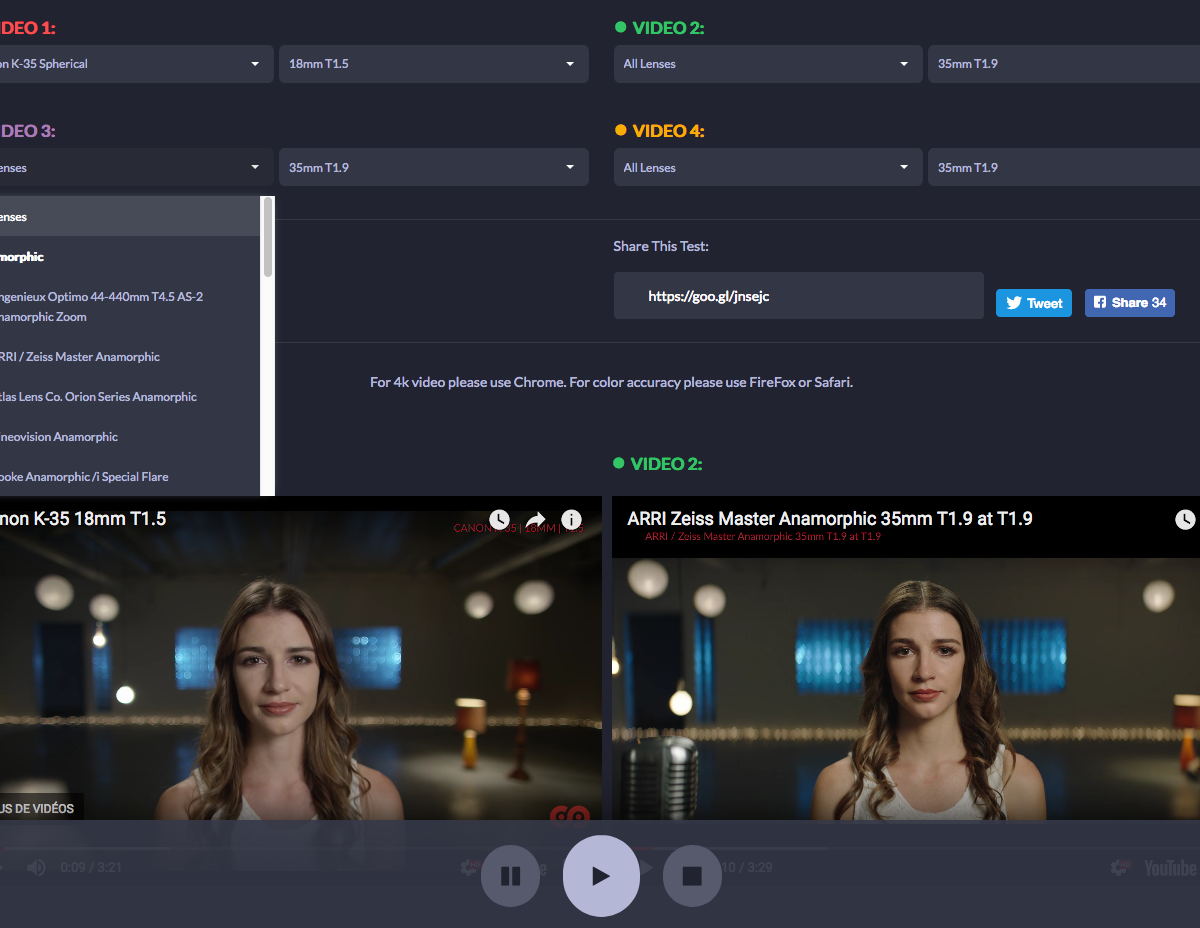Stop all videos with the stop button
The height and width of the screenshot is (928, 1200).
coord(692,876)
